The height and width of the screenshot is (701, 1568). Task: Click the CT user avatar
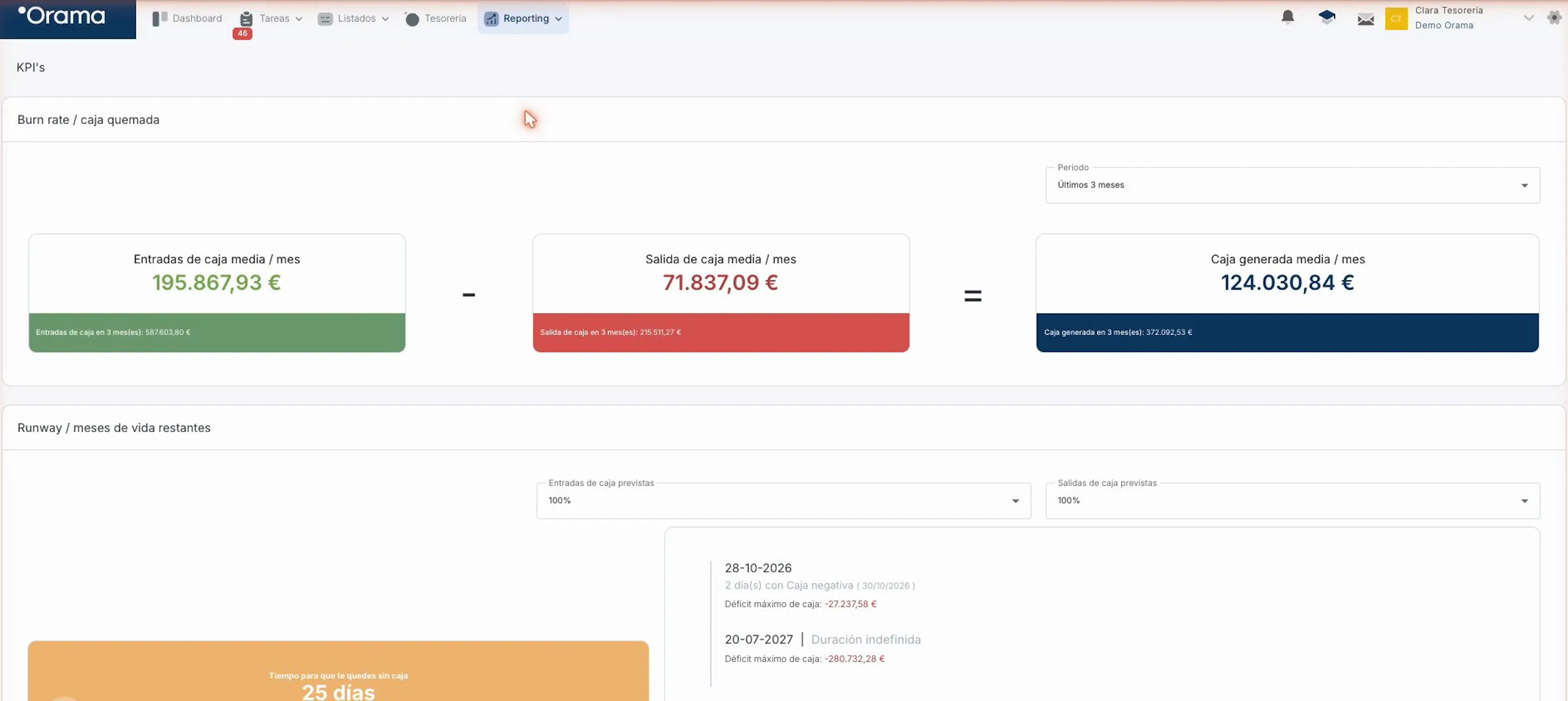click(x=1396, y=18)
